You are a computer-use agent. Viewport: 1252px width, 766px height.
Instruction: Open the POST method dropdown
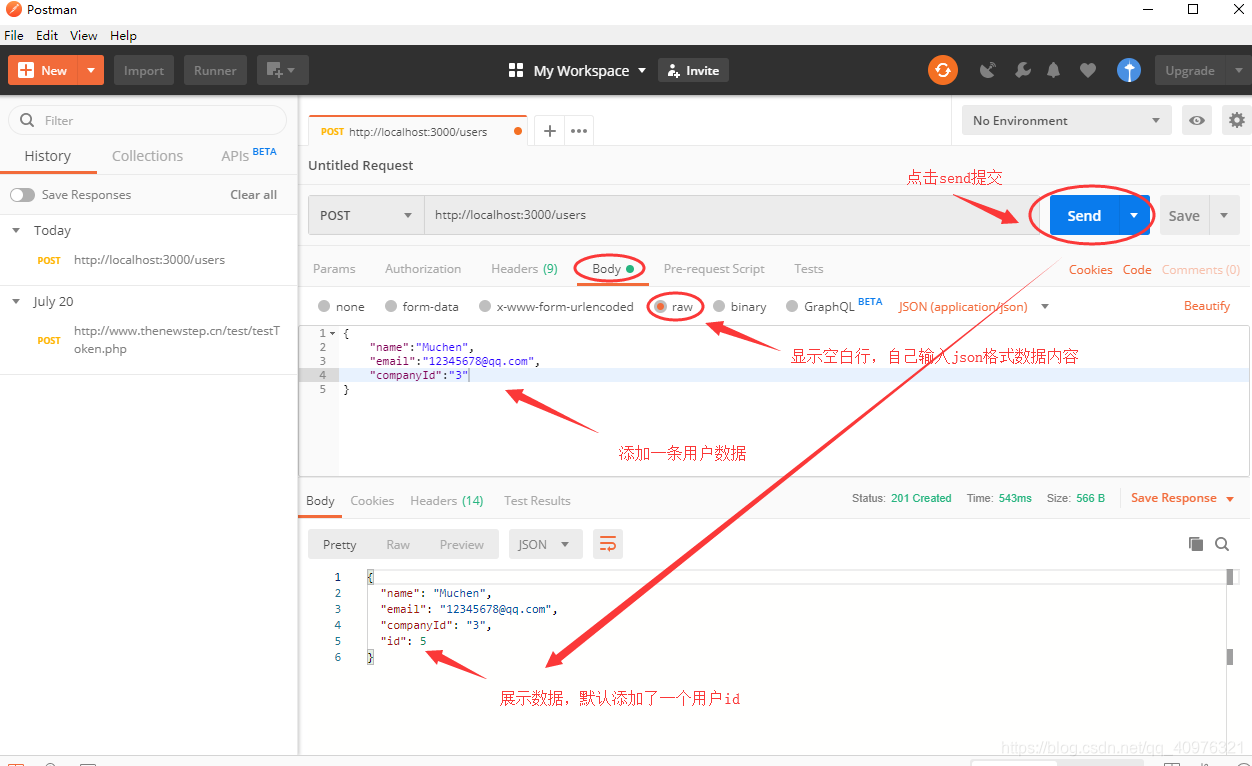point(366,215)
